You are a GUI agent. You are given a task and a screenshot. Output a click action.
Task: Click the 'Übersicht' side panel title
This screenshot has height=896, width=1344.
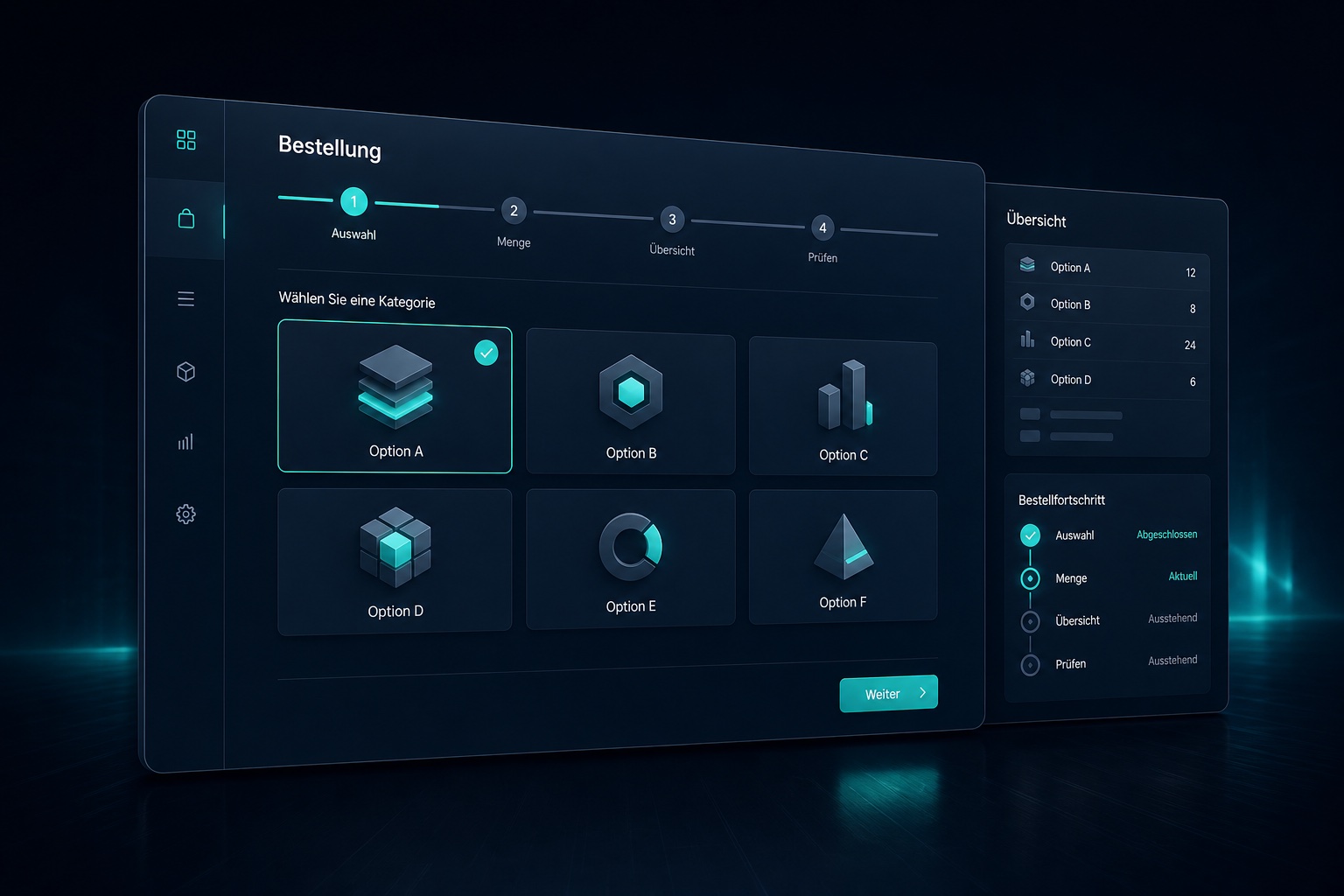click(x=1036, y=220)
